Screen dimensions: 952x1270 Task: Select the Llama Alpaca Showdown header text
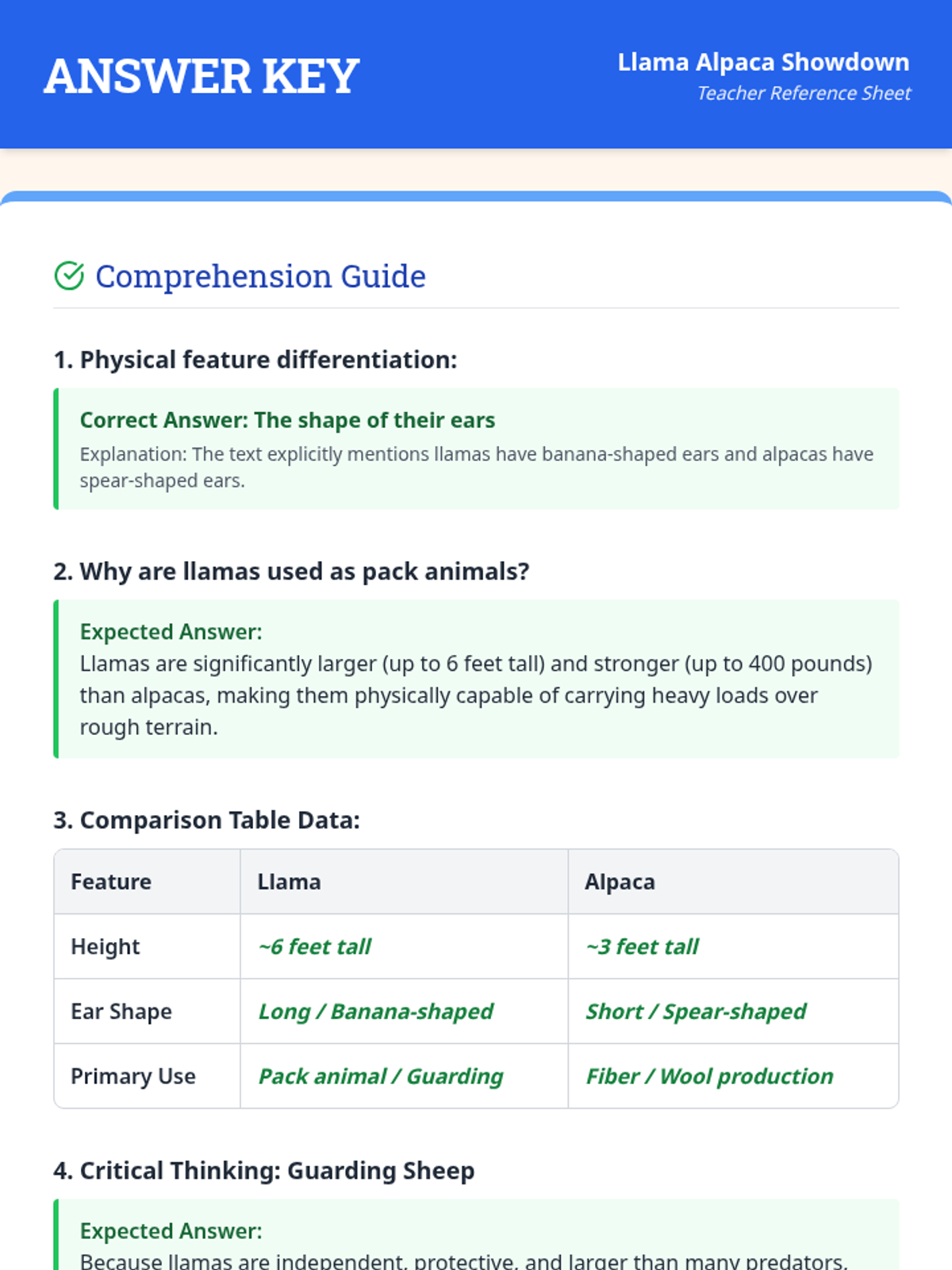(x=763, y=62)
